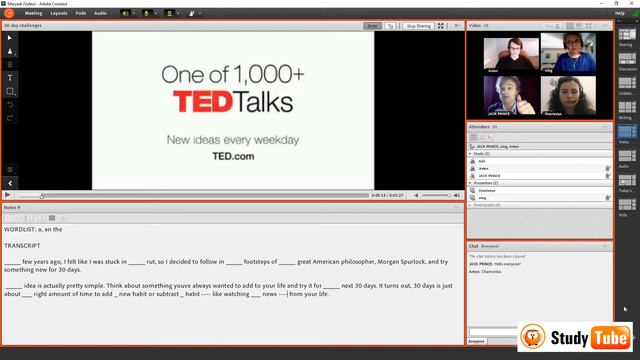This screenshot has height=360, width=640.
Task: Open the webcam options dropdown arrow
Action: click(x=178, y=13)
